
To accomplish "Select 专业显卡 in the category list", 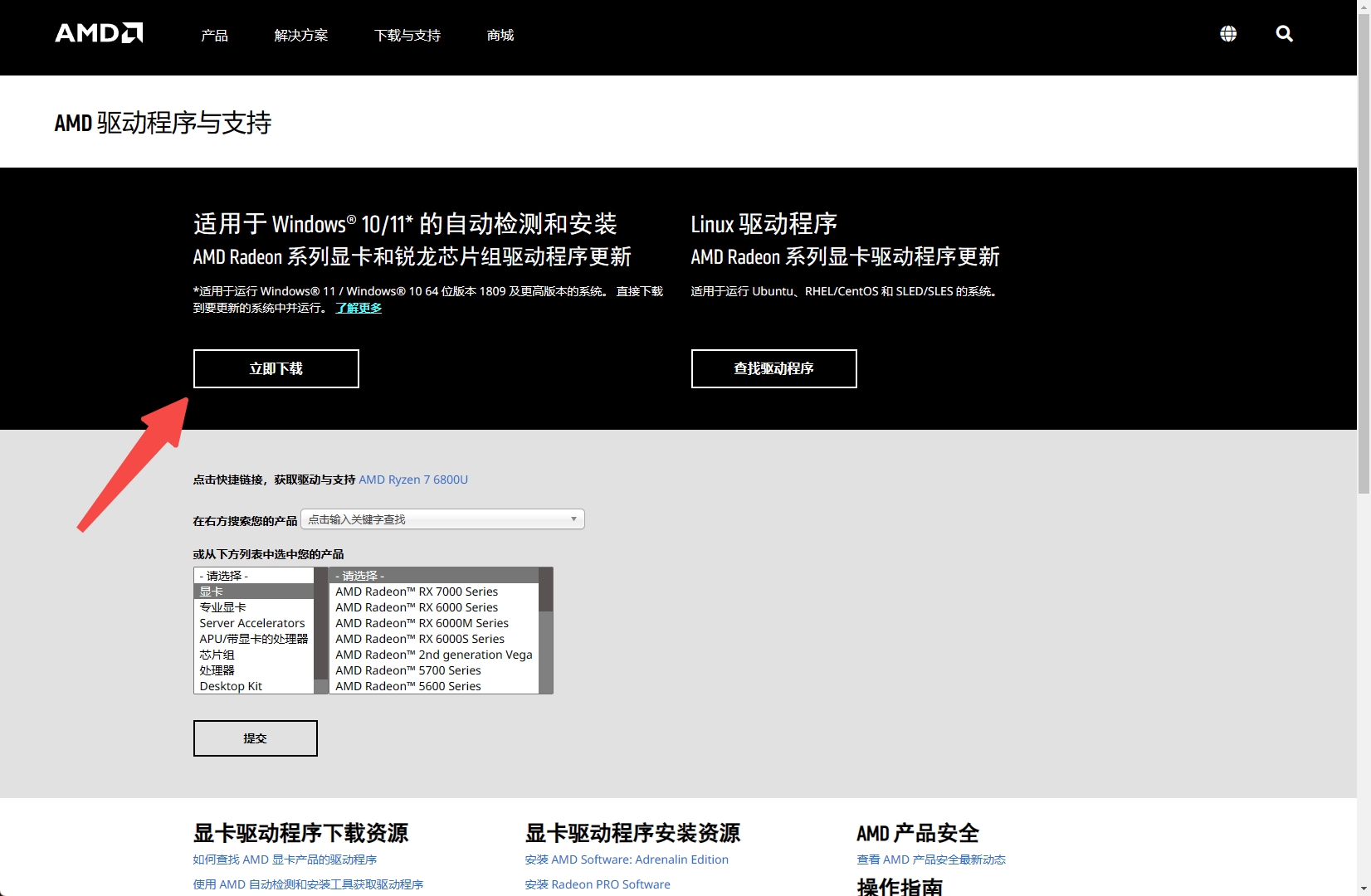I will tap(222, 607).
